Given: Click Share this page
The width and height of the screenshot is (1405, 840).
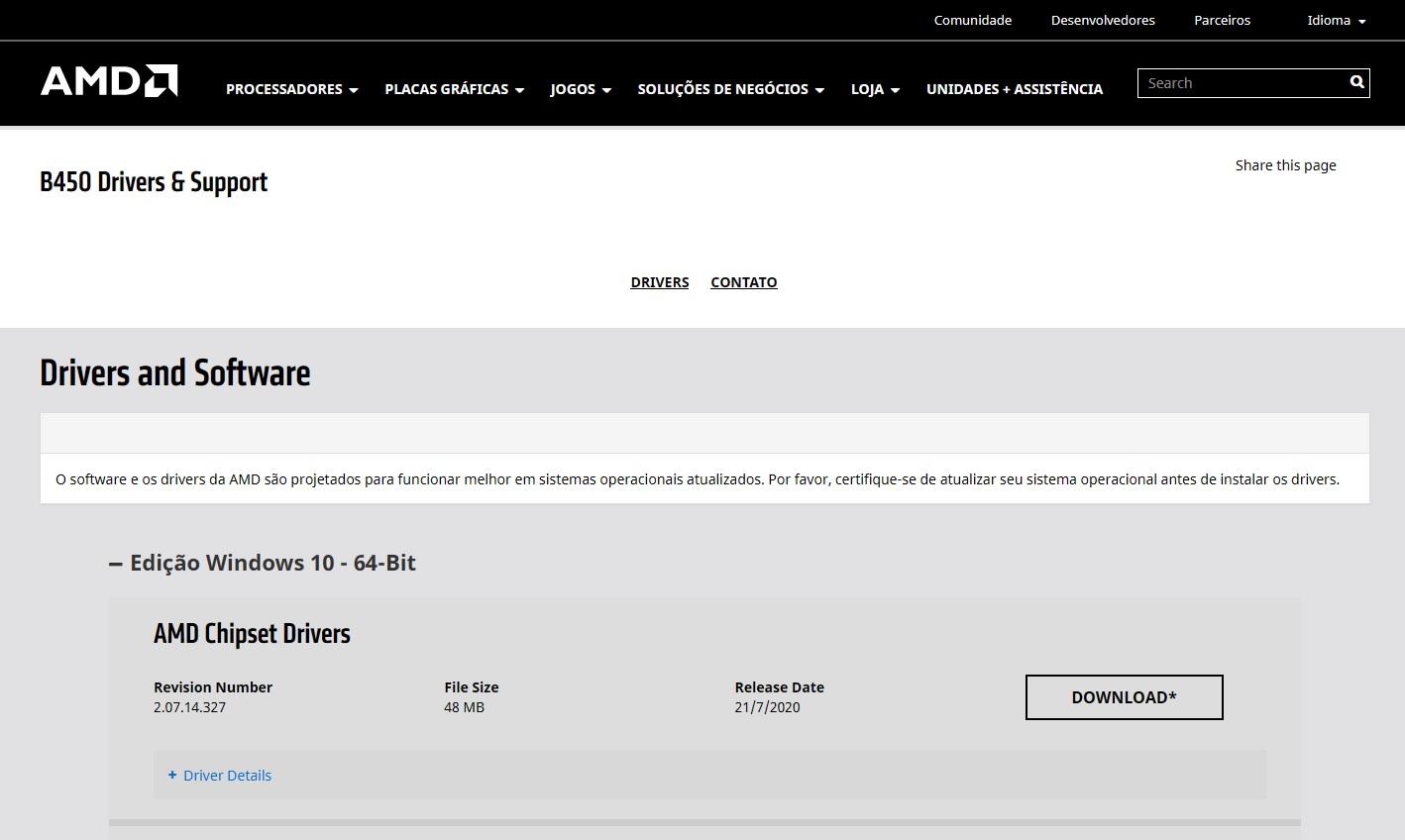Looking at the screenshot, I should 1285,165.
